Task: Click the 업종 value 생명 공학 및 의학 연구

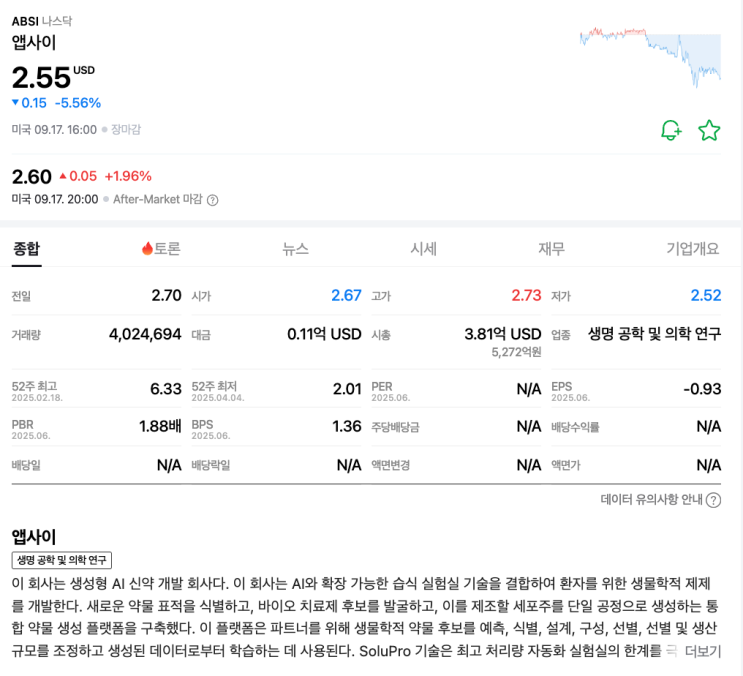Action: click(654, 334)
